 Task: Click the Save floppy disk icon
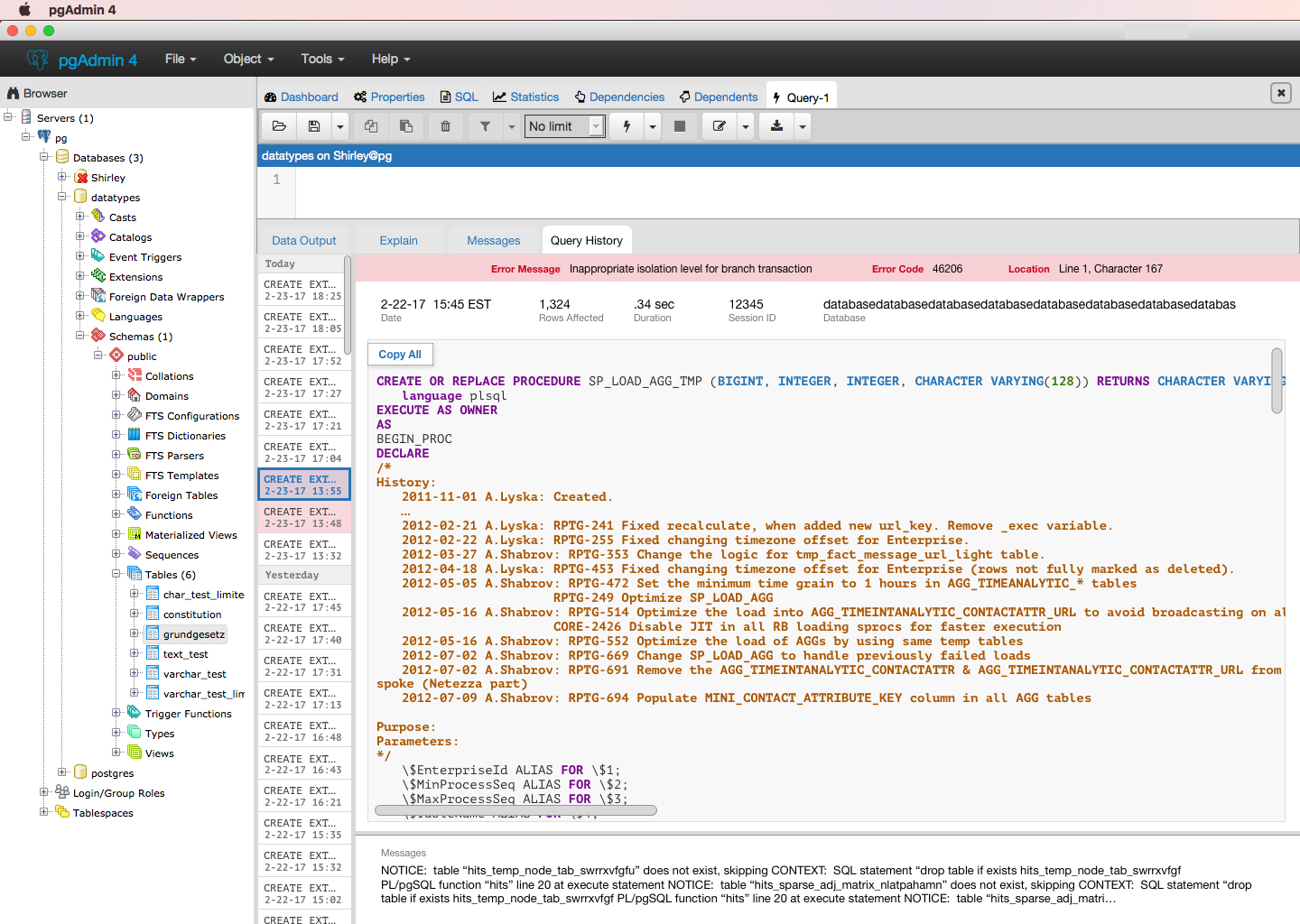(314, 126)
